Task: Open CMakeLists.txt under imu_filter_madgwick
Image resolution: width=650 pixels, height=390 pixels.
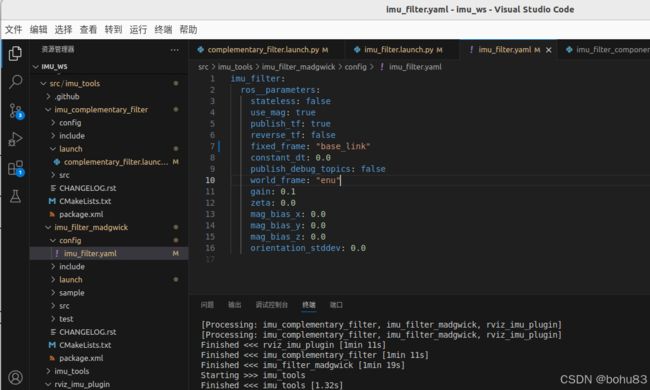Action: click(x=85, y=345)
